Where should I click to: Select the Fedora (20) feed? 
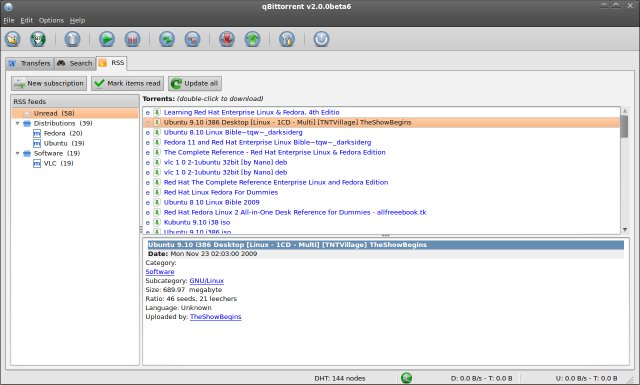coord(63,133)
